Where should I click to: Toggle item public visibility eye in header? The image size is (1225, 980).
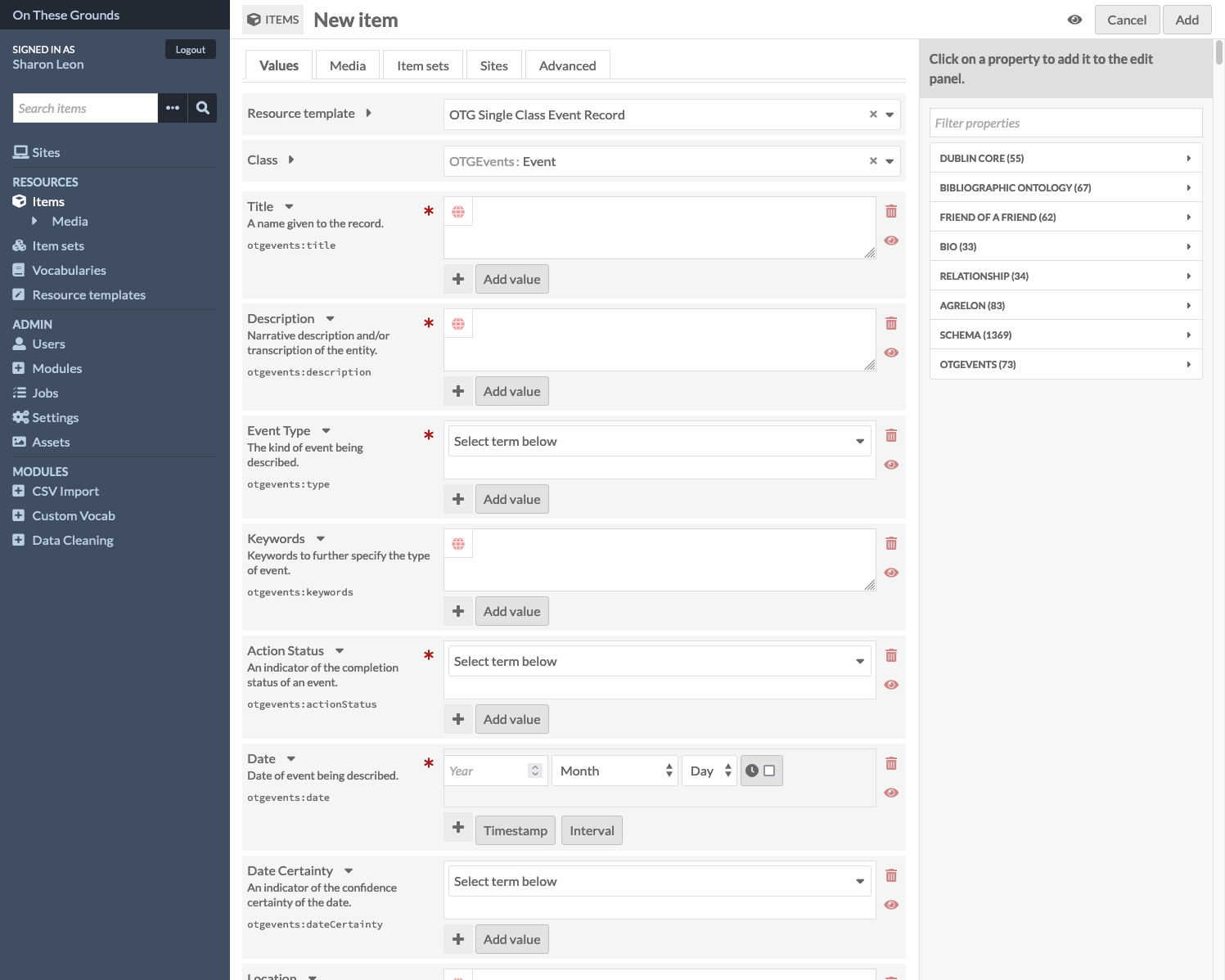pos(1074,20)
